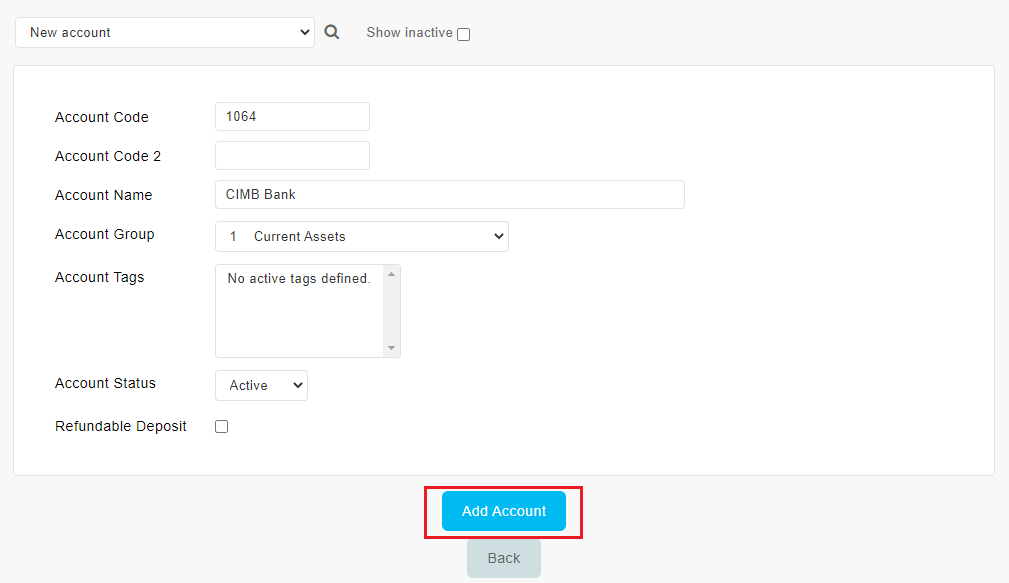This screenshot has width=1009, height=583.
Task: Click the Refundable Deposit label
Action: 121,426
